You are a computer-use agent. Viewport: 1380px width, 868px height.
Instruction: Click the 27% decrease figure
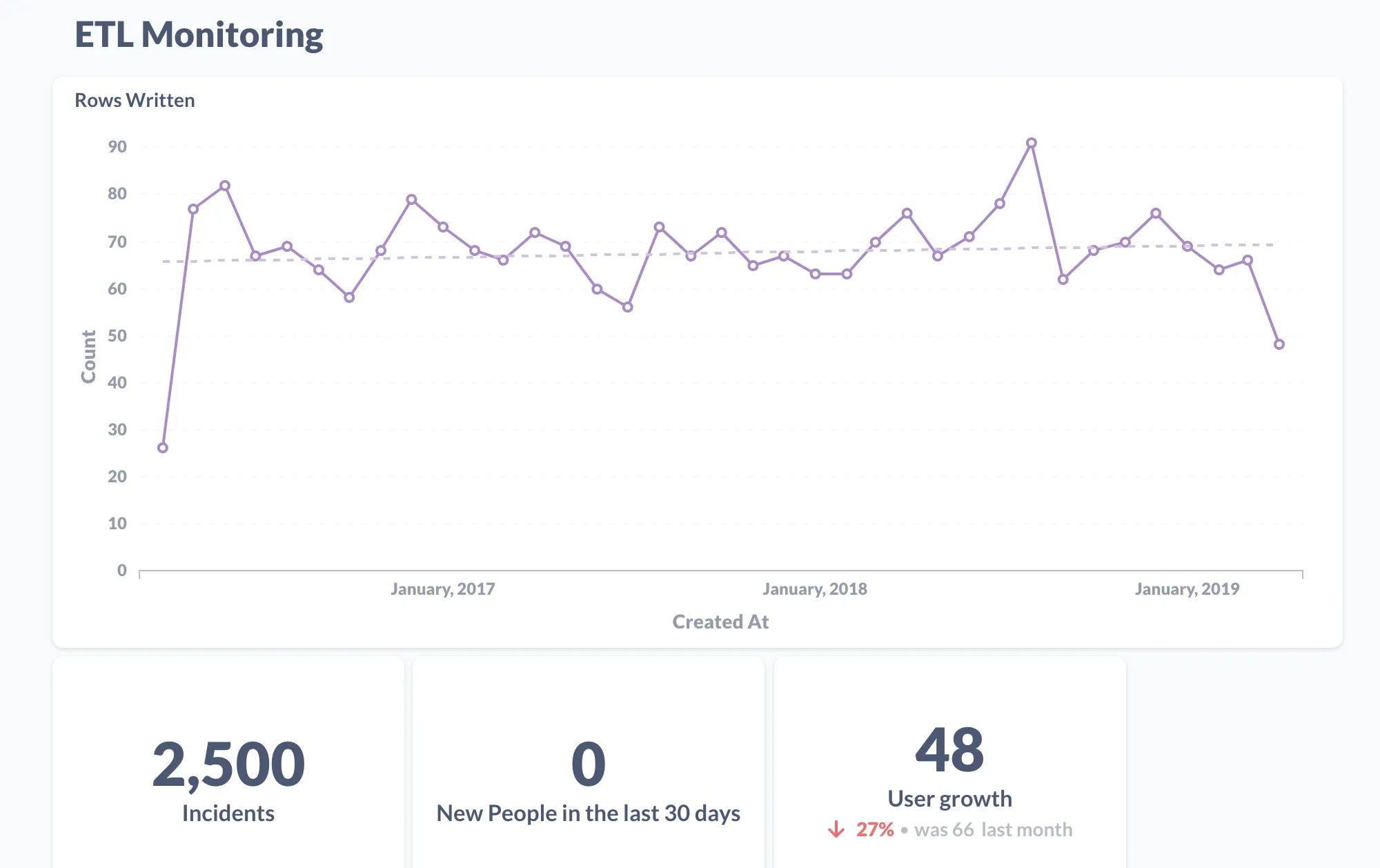pos(875,829)
